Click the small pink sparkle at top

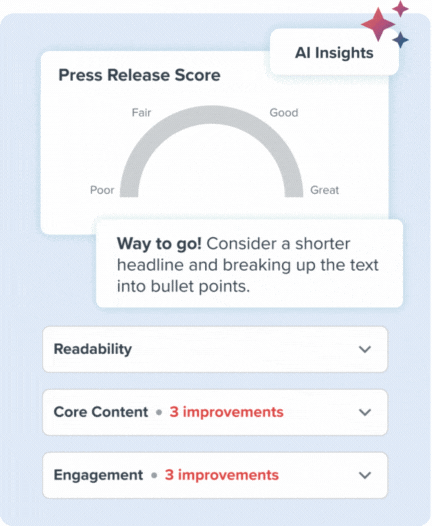pyautogui.click(x=400, y=8)
